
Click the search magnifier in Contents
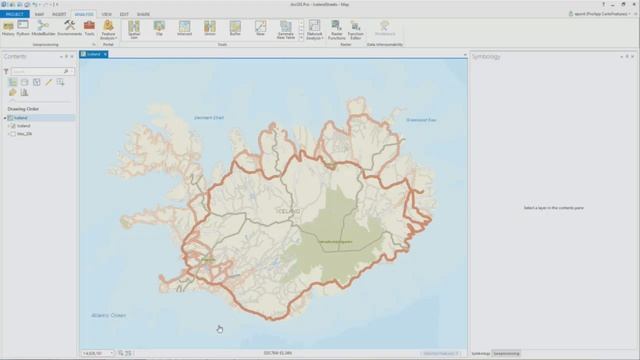point(66,71)
